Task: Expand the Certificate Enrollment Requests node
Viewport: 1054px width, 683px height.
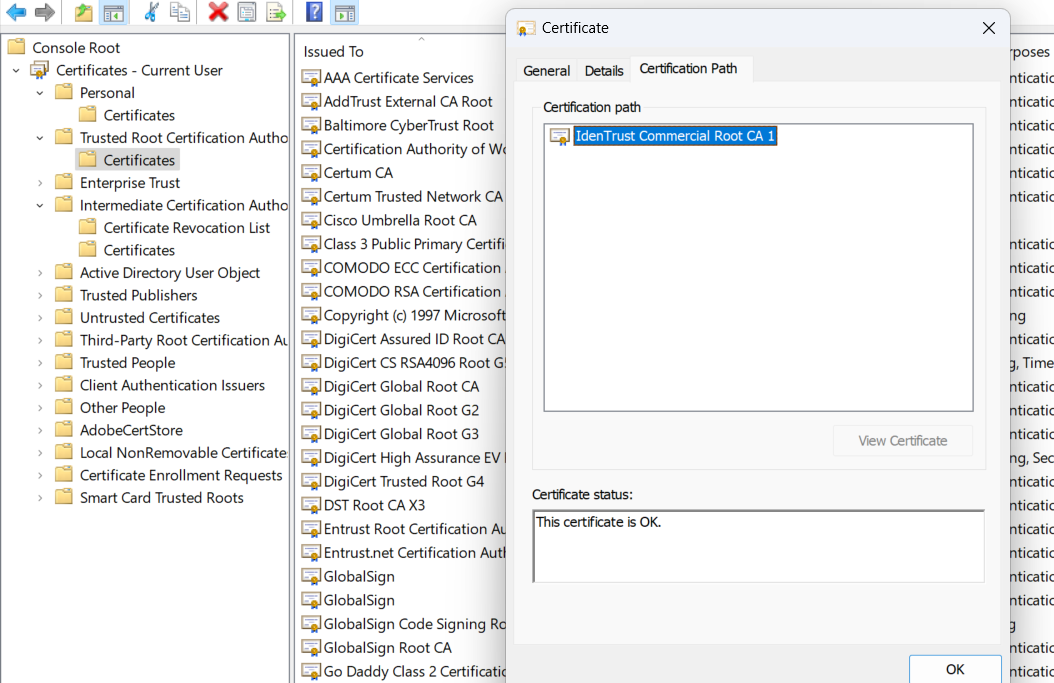Action: 40,475
